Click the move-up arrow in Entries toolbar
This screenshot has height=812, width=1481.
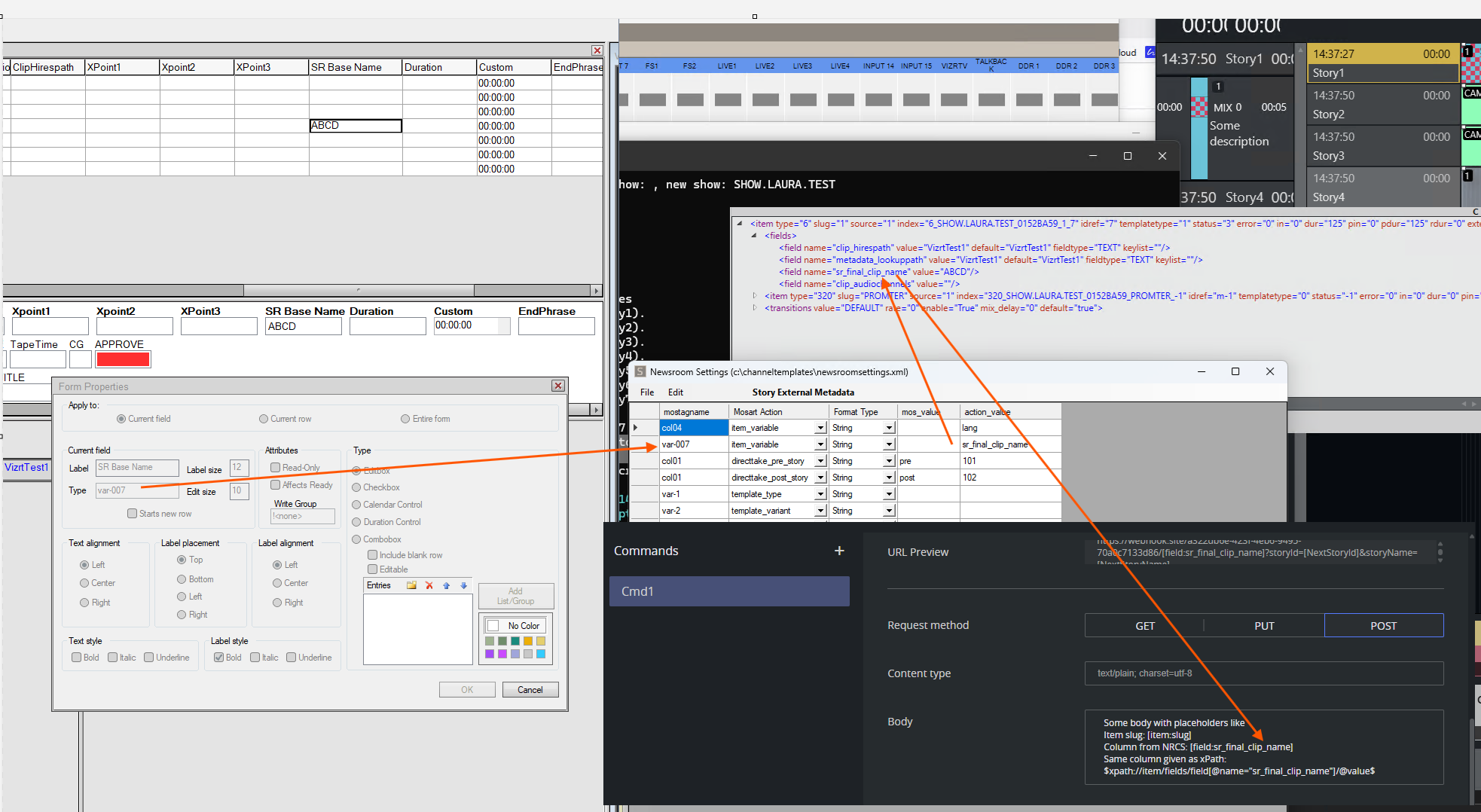pos(447,585)
